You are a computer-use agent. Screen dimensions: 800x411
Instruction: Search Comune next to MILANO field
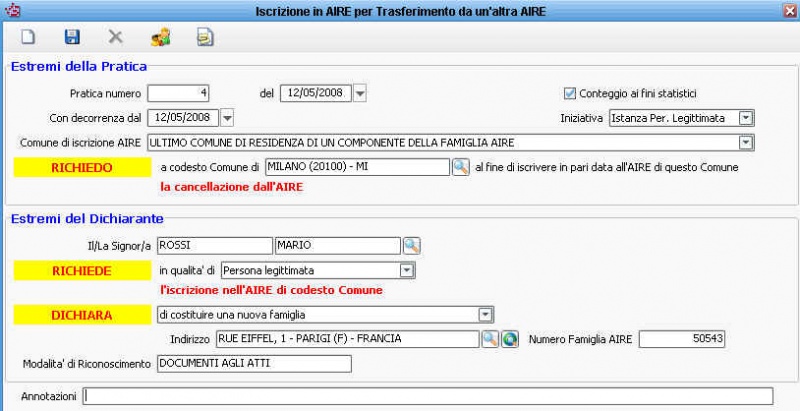pos(461,167)
